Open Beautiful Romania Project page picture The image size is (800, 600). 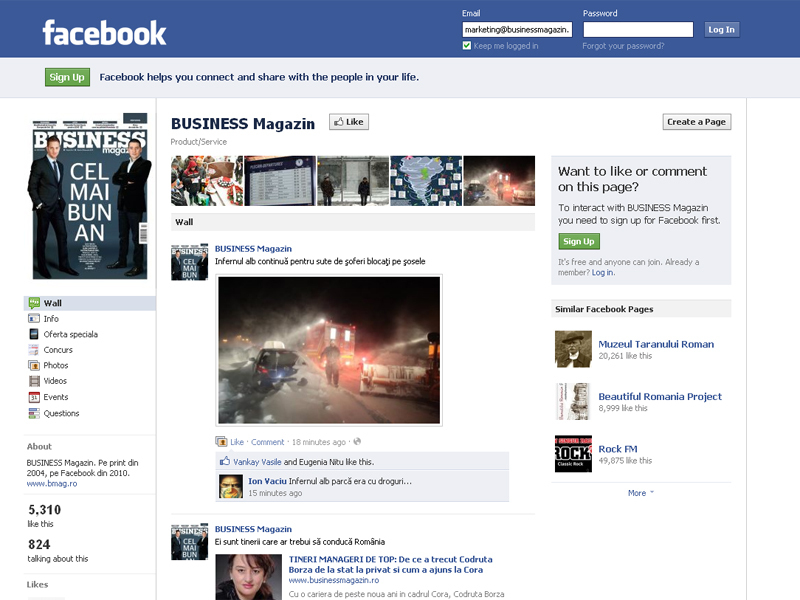click(x=573, y=402)
